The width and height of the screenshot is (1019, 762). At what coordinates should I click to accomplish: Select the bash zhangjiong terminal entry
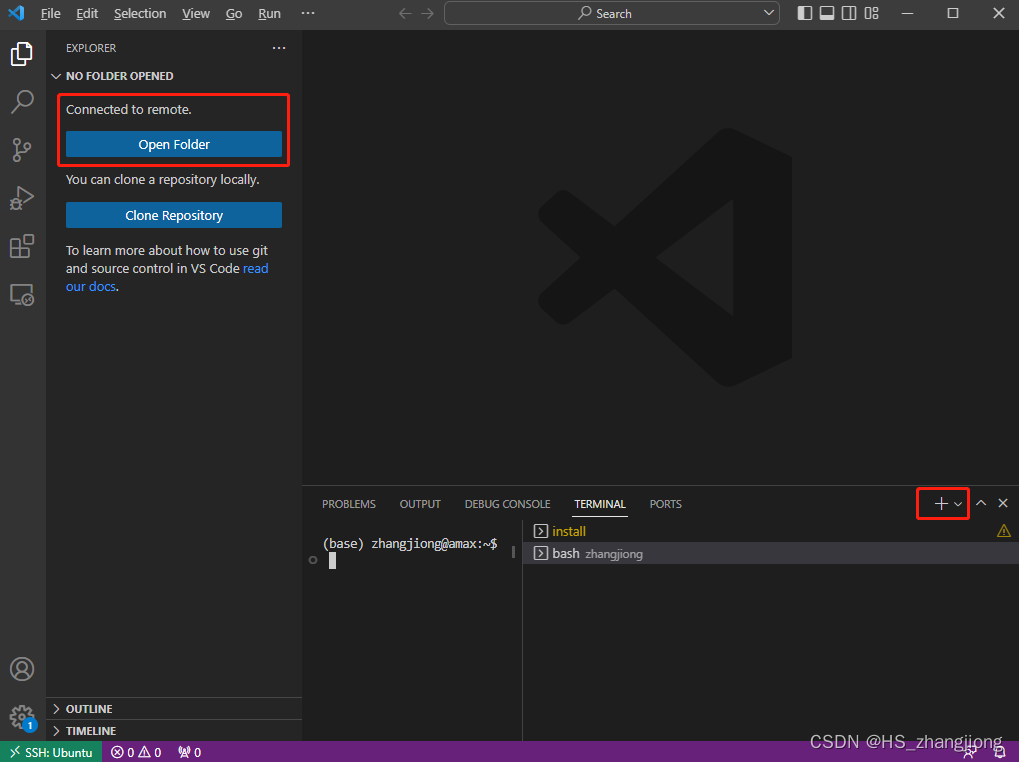tap(771, 553)
